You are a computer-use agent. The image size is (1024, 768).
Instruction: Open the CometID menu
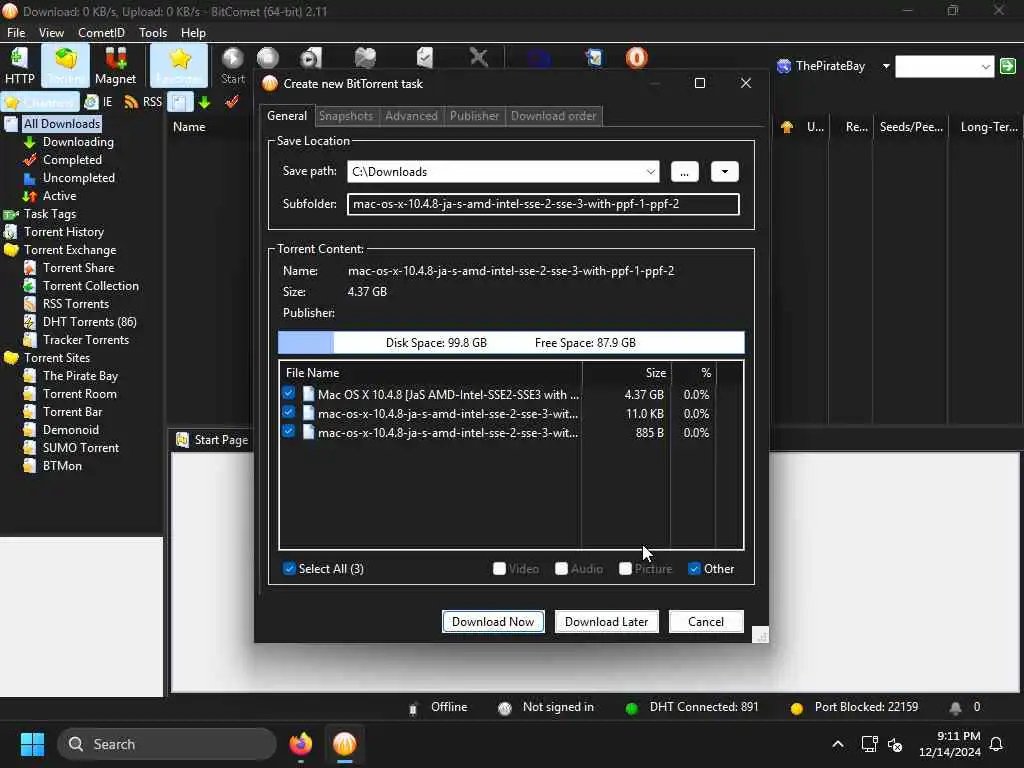101,33
